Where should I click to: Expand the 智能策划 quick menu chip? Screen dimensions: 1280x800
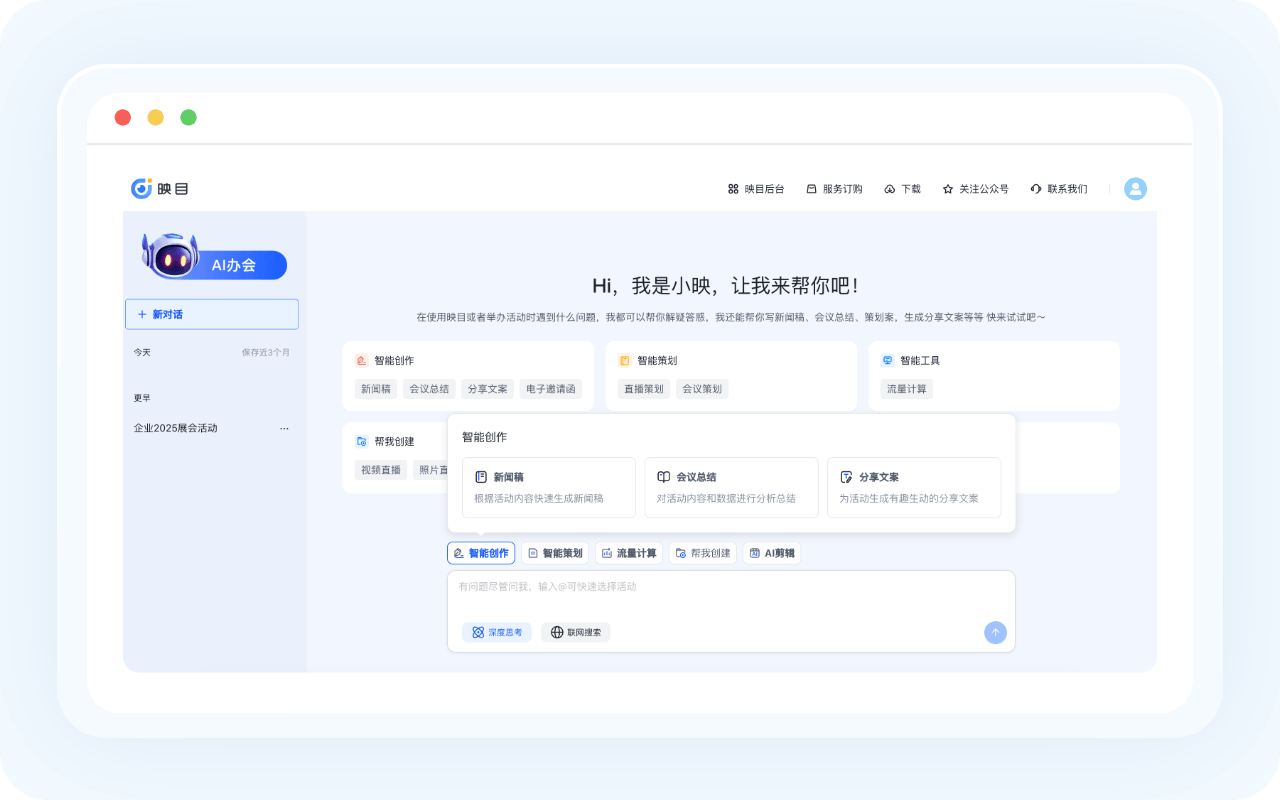(555, 553)
